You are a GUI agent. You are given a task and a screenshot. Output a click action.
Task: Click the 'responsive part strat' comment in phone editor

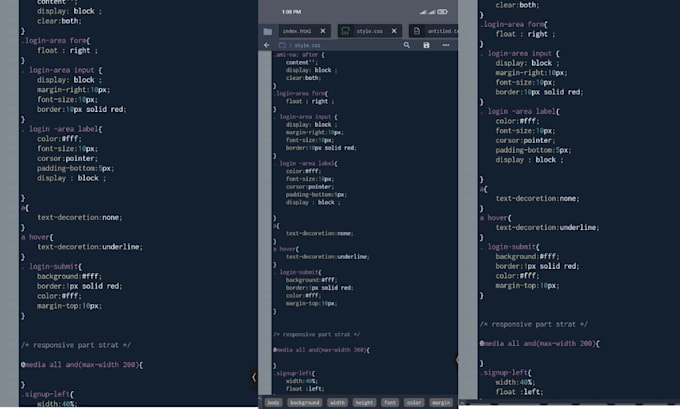(x=316, y=334)
